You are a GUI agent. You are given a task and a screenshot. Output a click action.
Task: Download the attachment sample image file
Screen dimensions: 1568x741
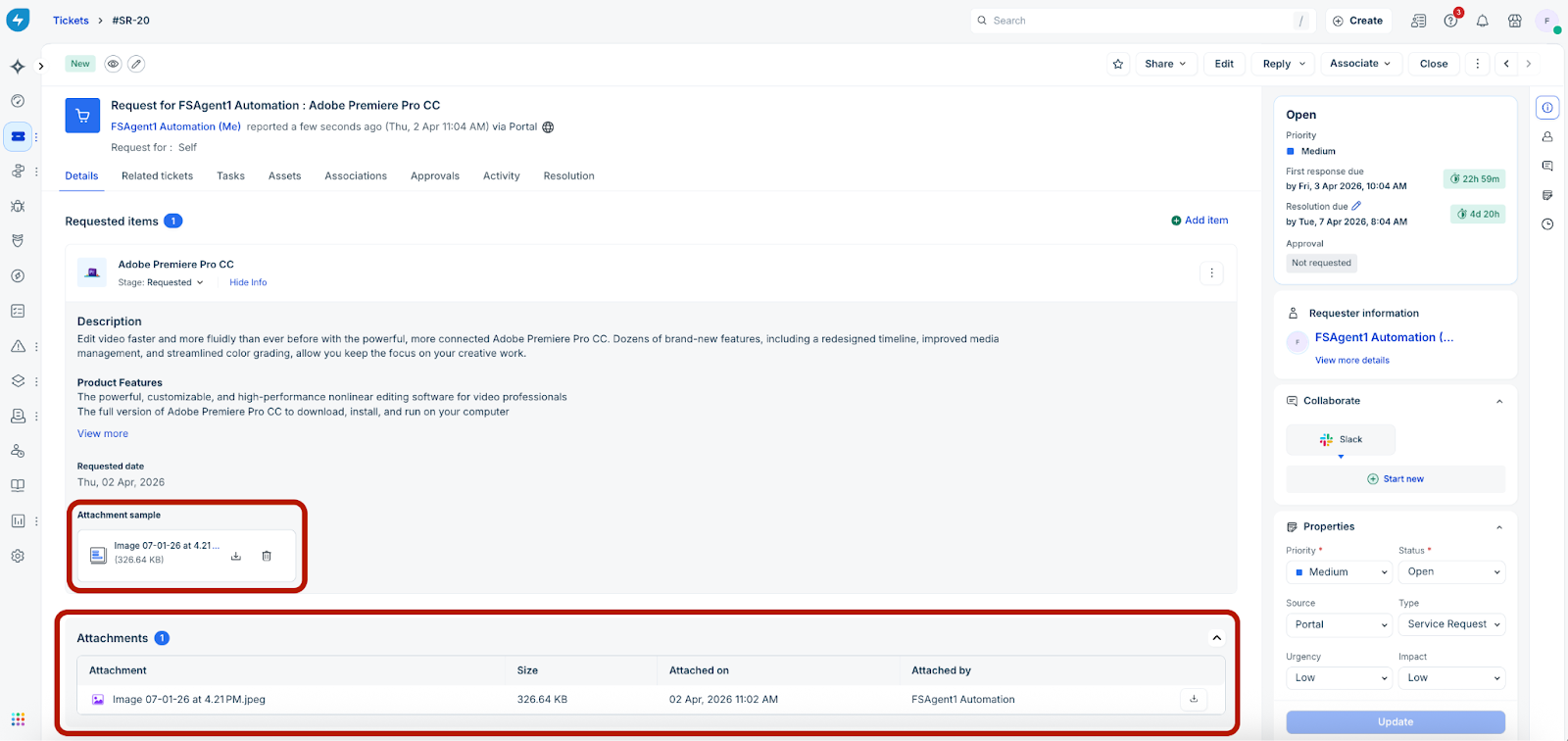(x=236, y=556)
